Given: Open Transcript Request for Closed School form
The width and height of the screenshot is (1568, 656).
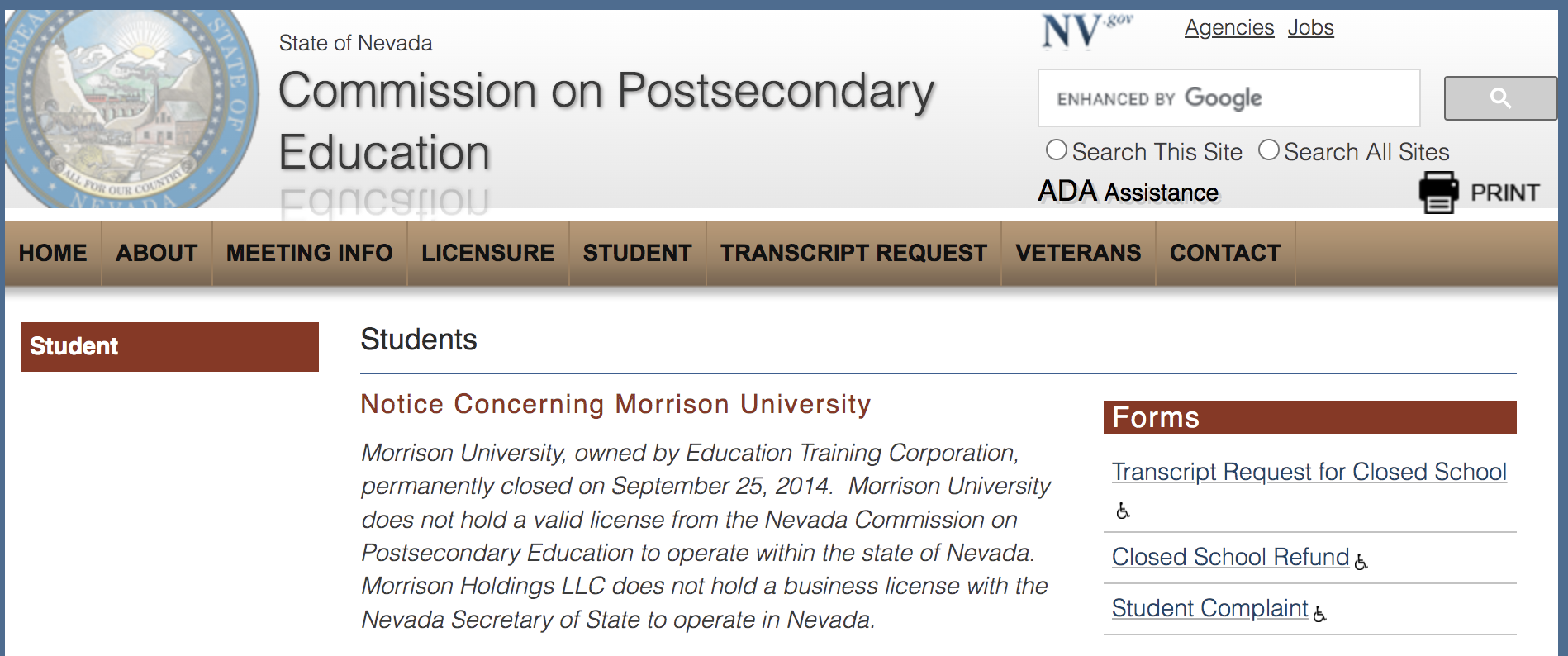Looking at the screenshot, I should pyautogui.click(x=1309, y=472).
